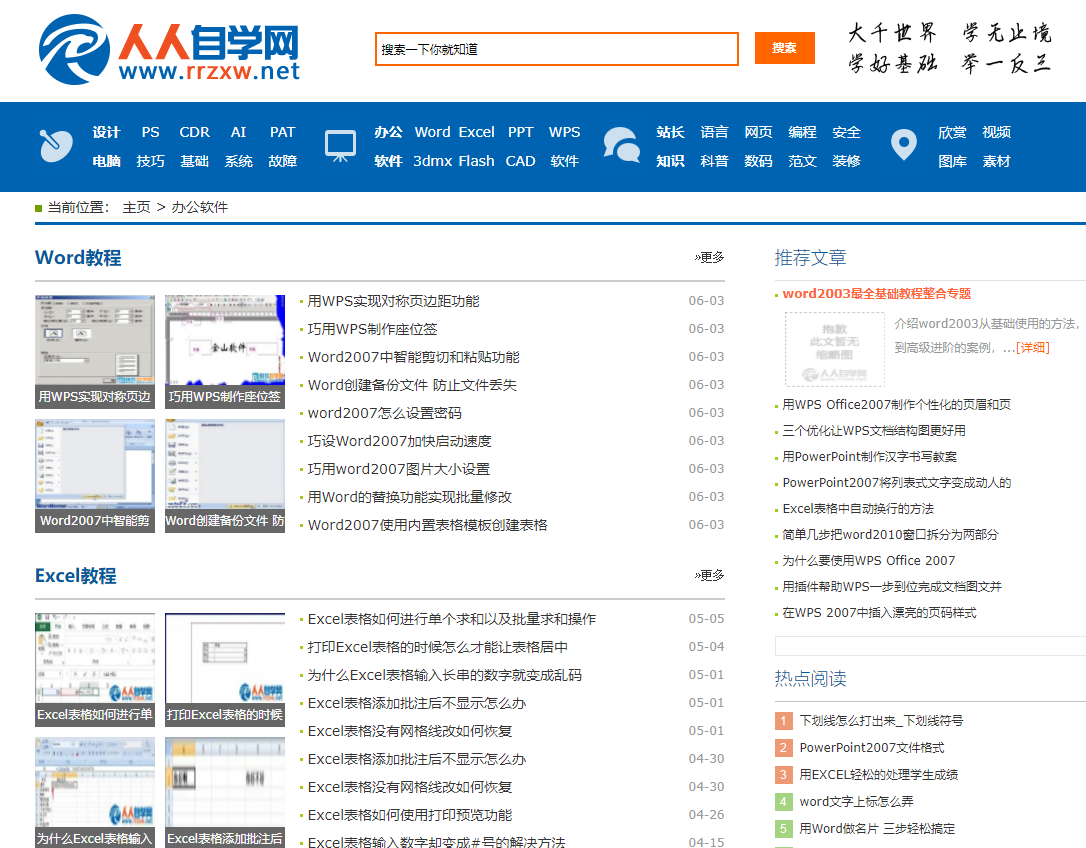The height and width of the screenshot is (848, 1086).
Task: Open 在WPS 2007中插入漂亮的页码样式
Action: point(879,613)
